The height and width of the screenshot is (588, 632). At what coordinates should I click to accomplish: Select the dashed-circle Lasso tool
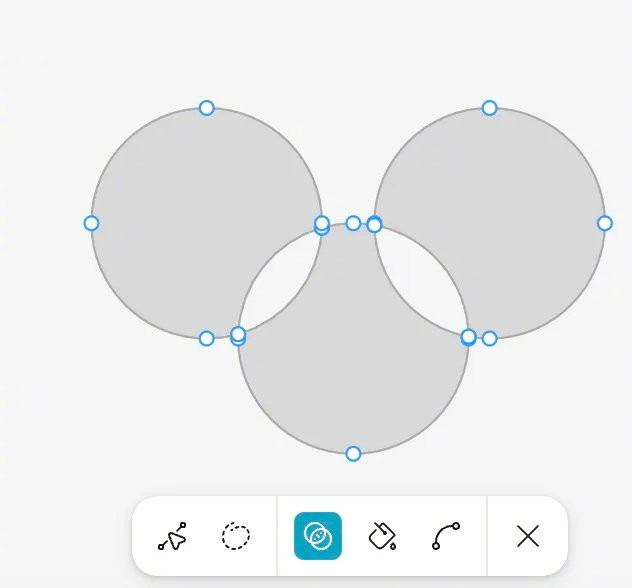click(236, 536)
